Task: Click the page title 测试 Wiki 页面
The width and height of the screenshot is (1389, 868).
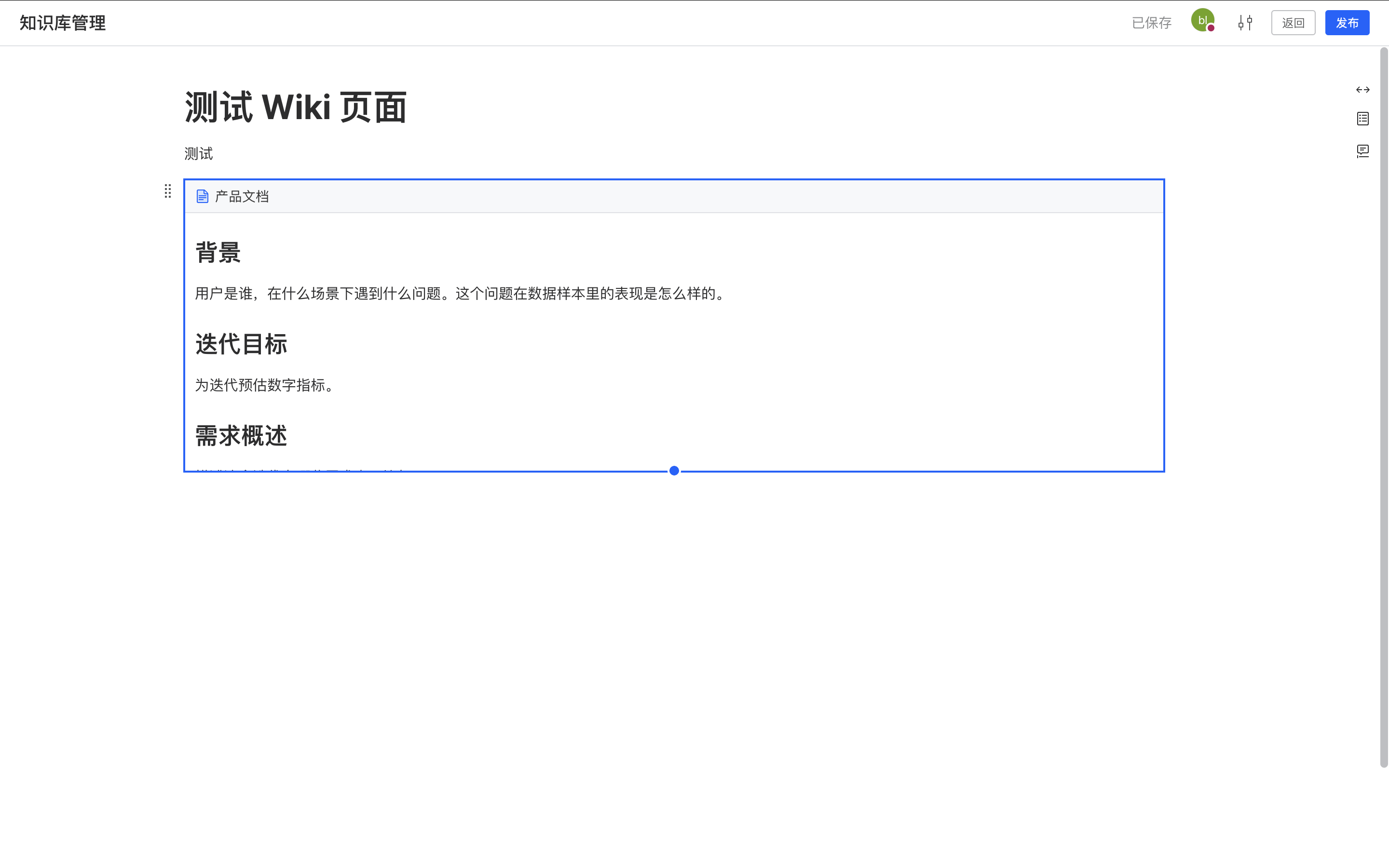Action: (x=295, y=108)
